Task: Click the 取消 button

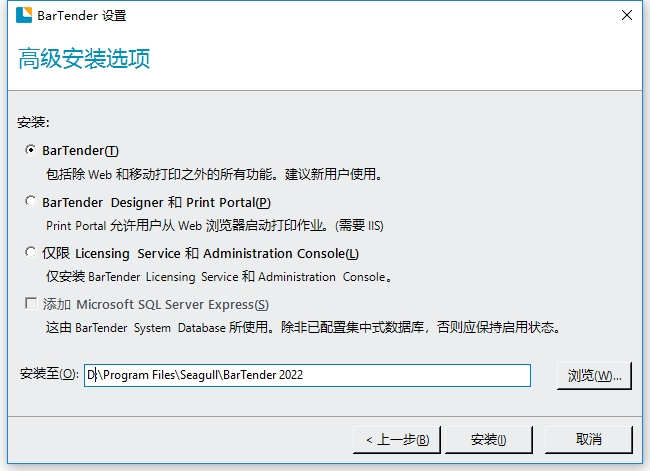Action: point(589,439)
